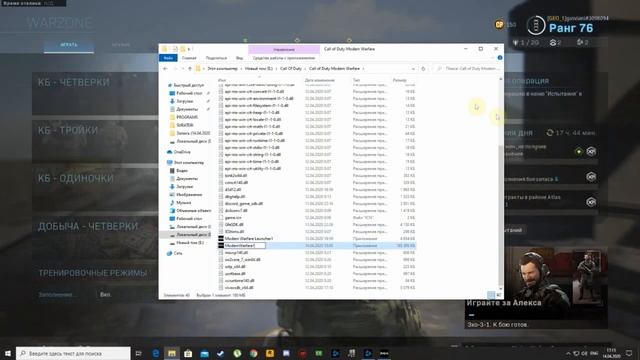Open the MW game icon on taskbar
The image size is (640, 360).
tap(384, 353)
